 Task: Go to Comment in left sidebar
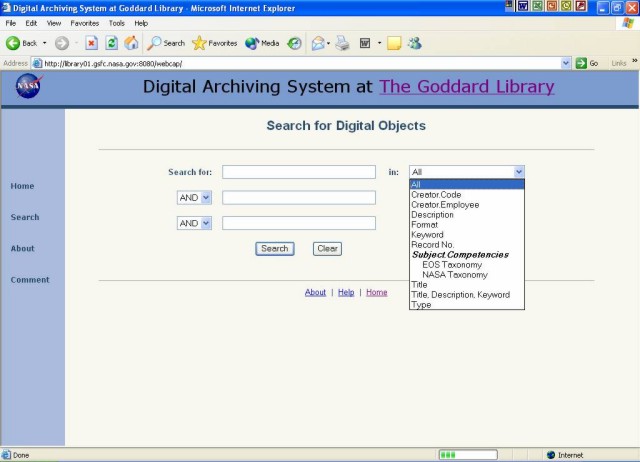pos(30,280)
